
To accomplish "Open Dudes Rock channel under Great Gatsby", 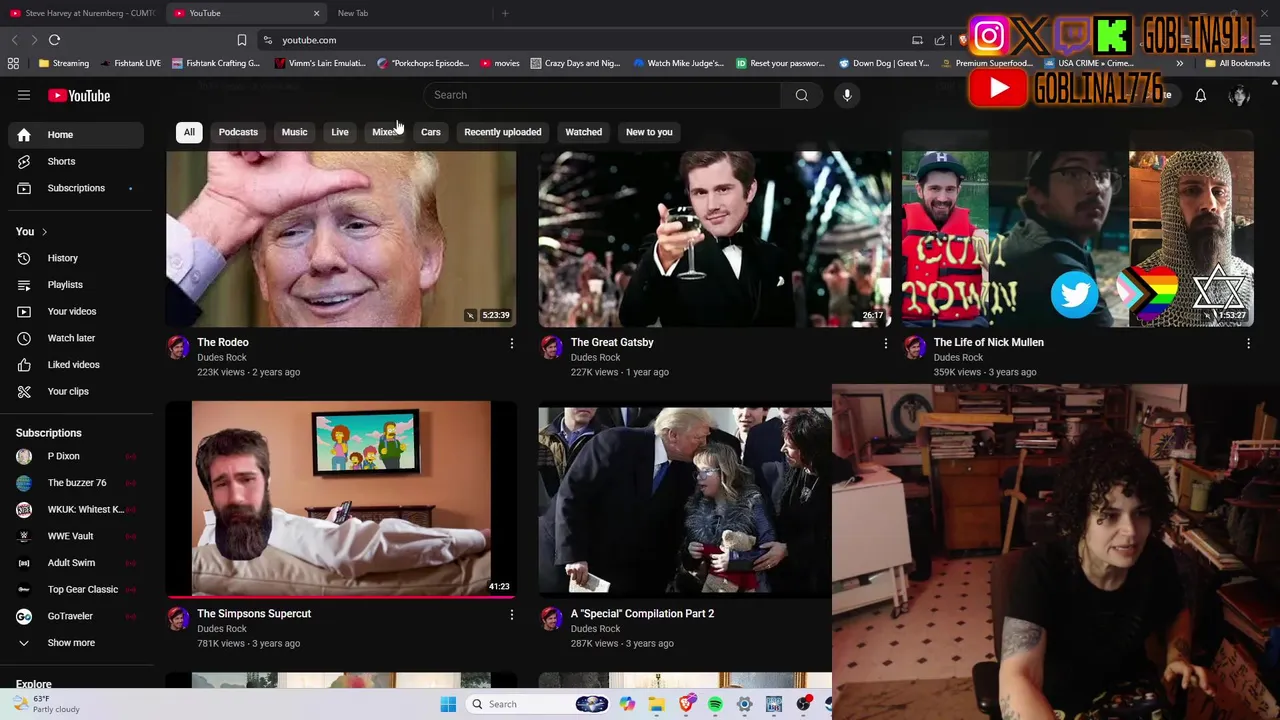I will [x=595, y=357].
